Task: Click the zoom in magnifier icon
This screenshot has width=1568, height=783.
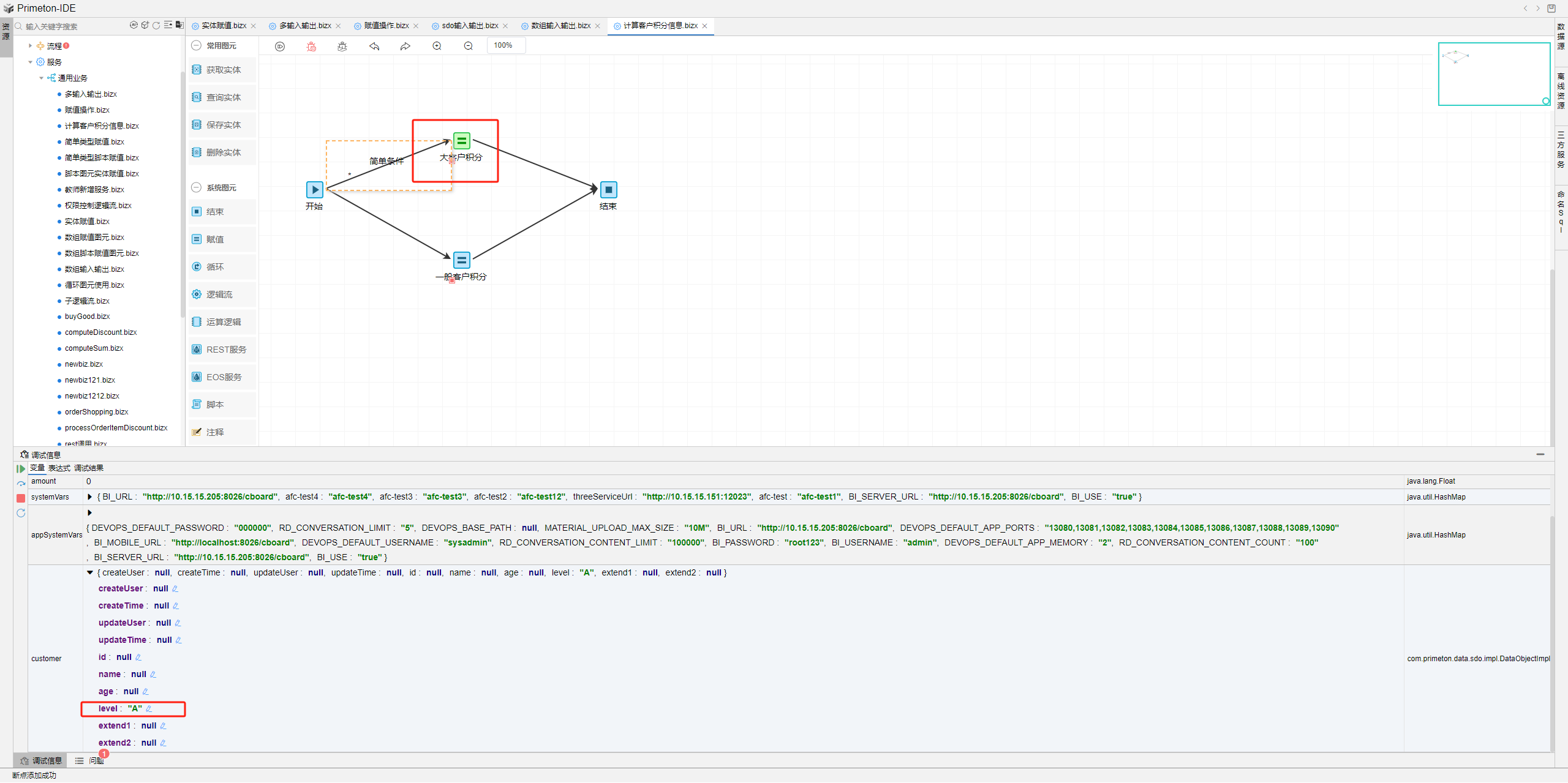Action: coord(437,47)
